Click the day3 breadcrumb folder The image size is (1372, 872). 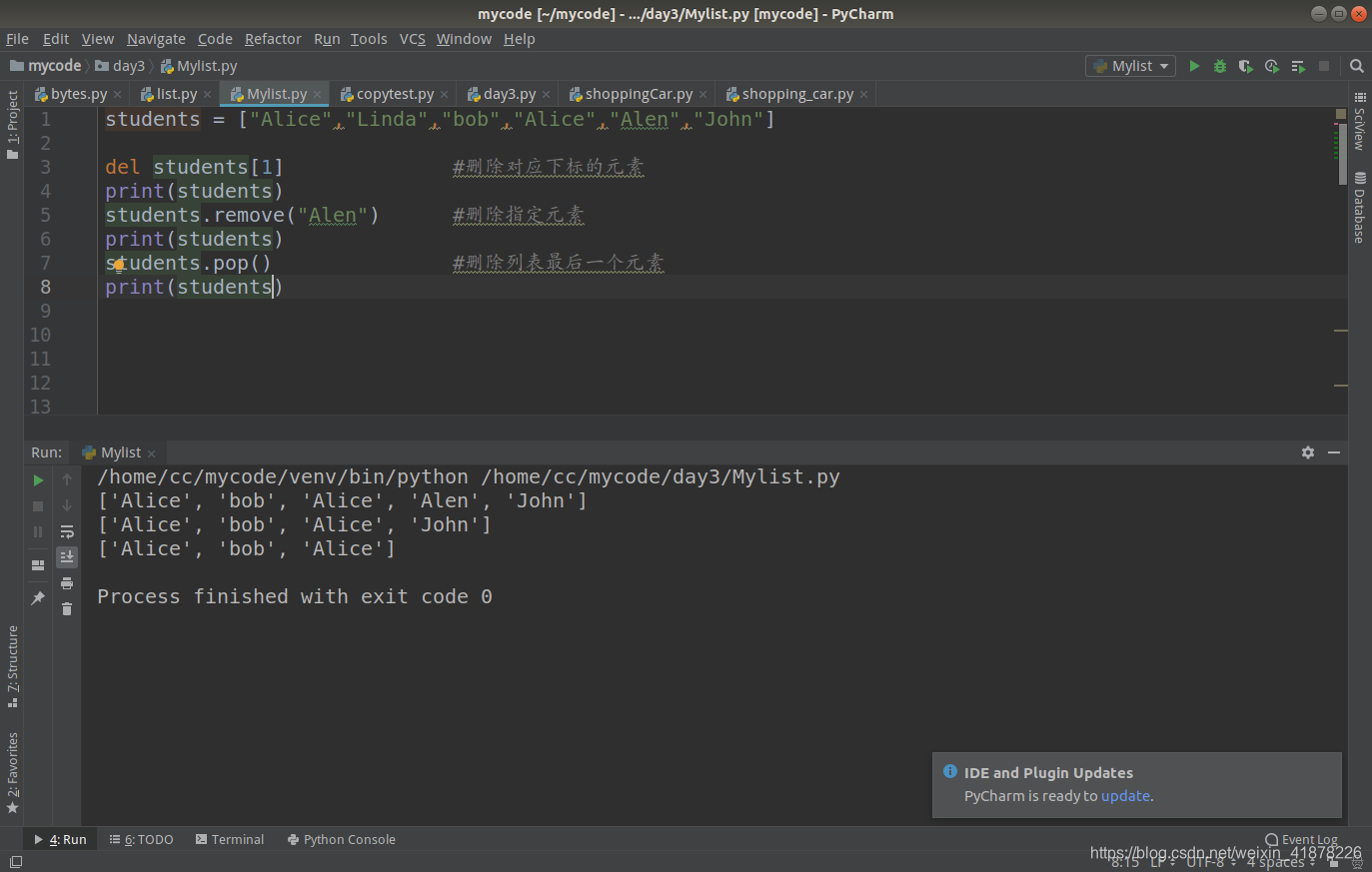click(120, 66)
